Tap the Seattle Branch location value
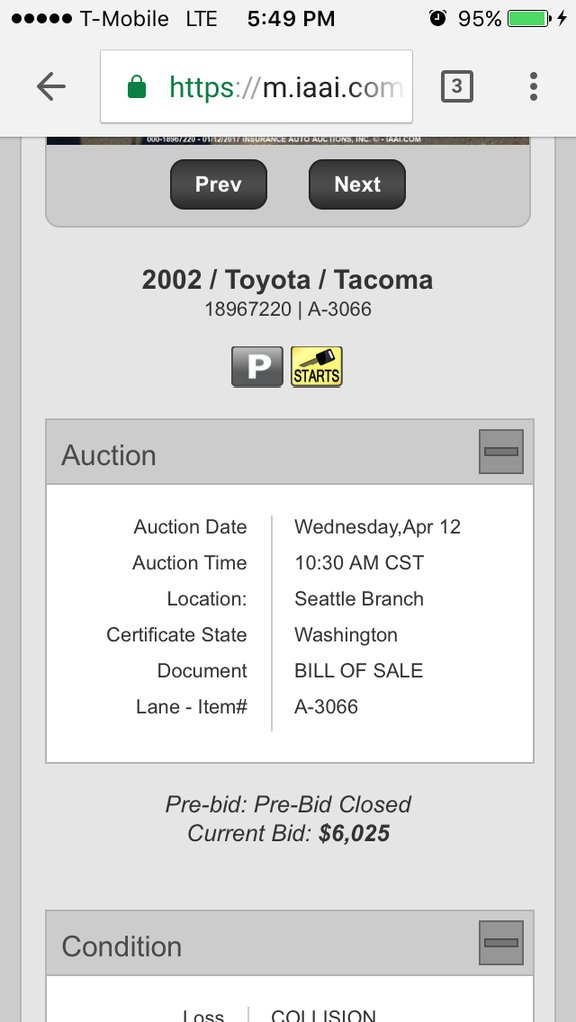This screenshot has width=576, height=1022. coord(359,599)
